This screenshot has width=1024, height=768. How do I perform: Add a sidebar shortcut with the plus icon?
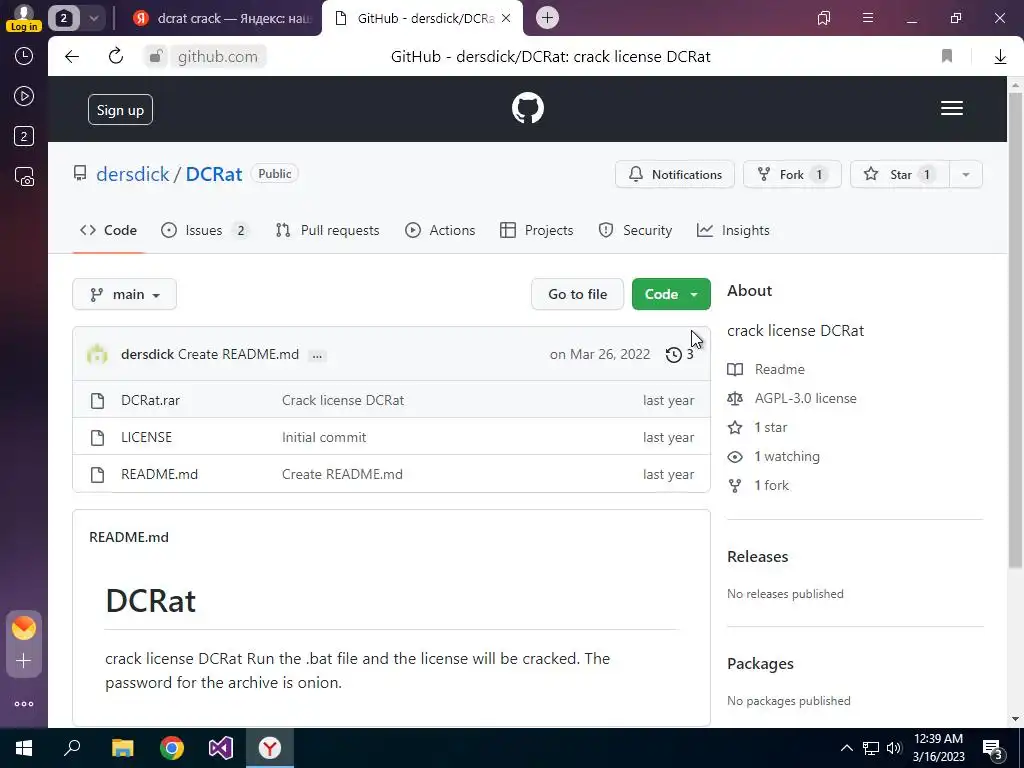24,661
